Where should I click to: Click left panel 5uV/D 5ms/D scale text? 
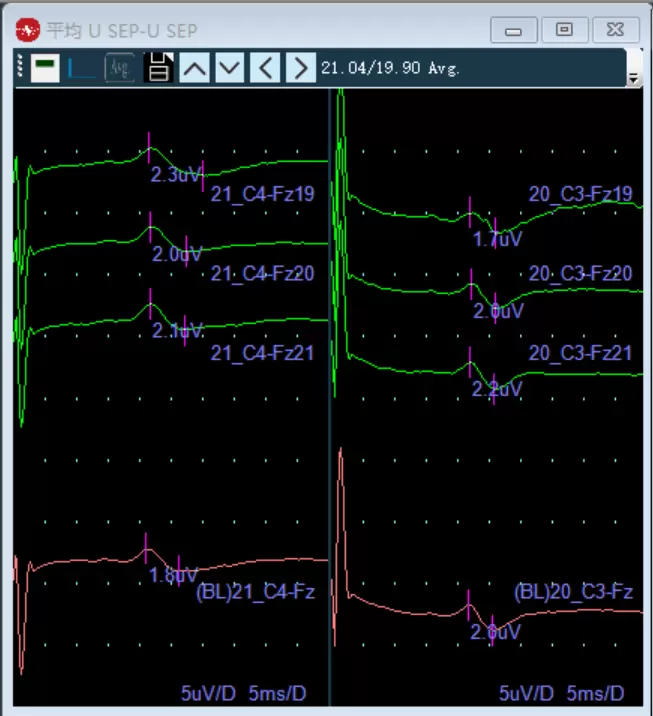pyautogui.click(x=243, y=694)
